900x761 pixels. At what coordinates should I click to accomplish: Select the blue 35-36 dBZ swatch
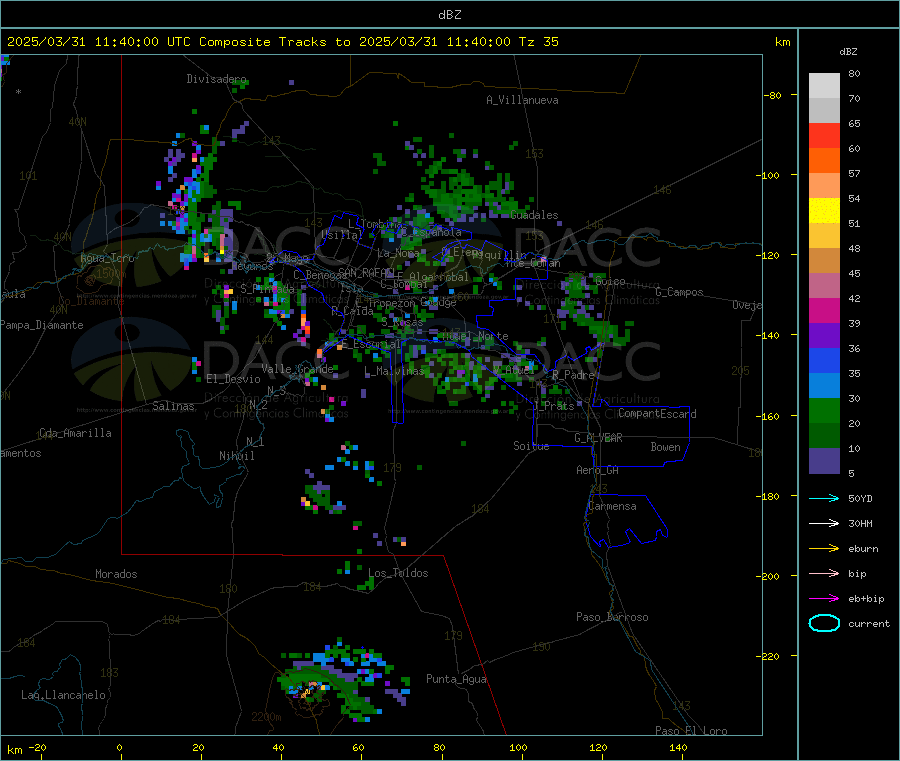click(824, 361)
